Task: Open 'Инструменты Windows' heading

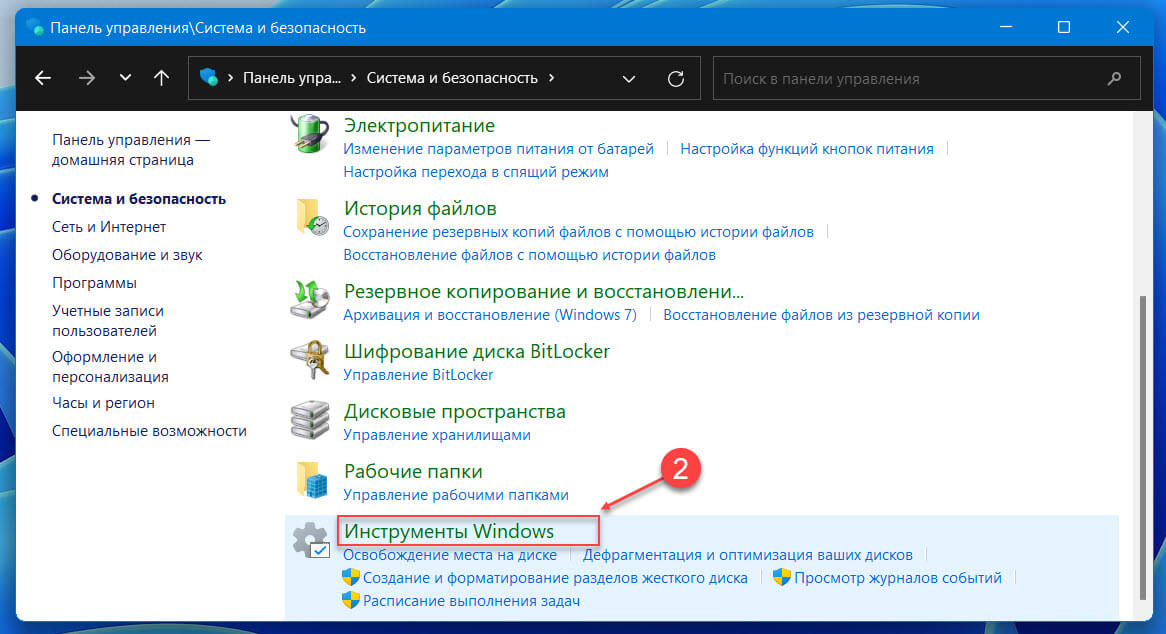Action: 448,531
